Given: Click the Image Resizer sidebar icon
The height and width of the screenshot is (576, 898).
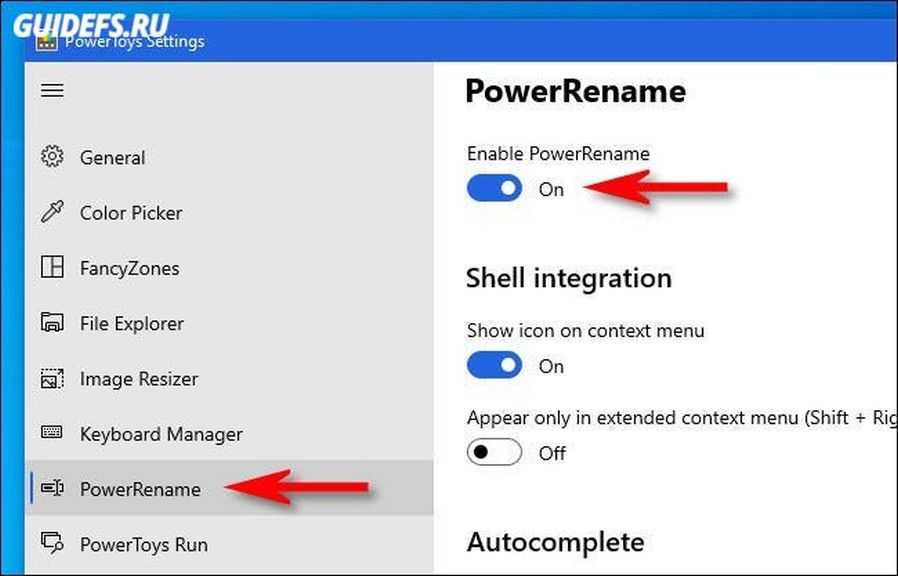Looking at the screenshot, I should pyautogui.click(x=52, y=379).
